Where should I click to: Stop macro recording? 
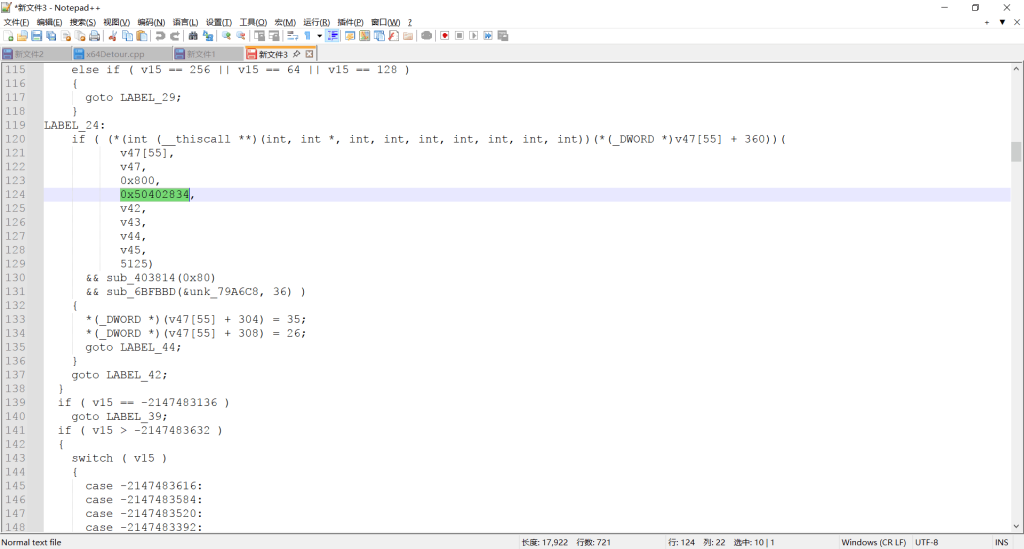coord(459,36)
